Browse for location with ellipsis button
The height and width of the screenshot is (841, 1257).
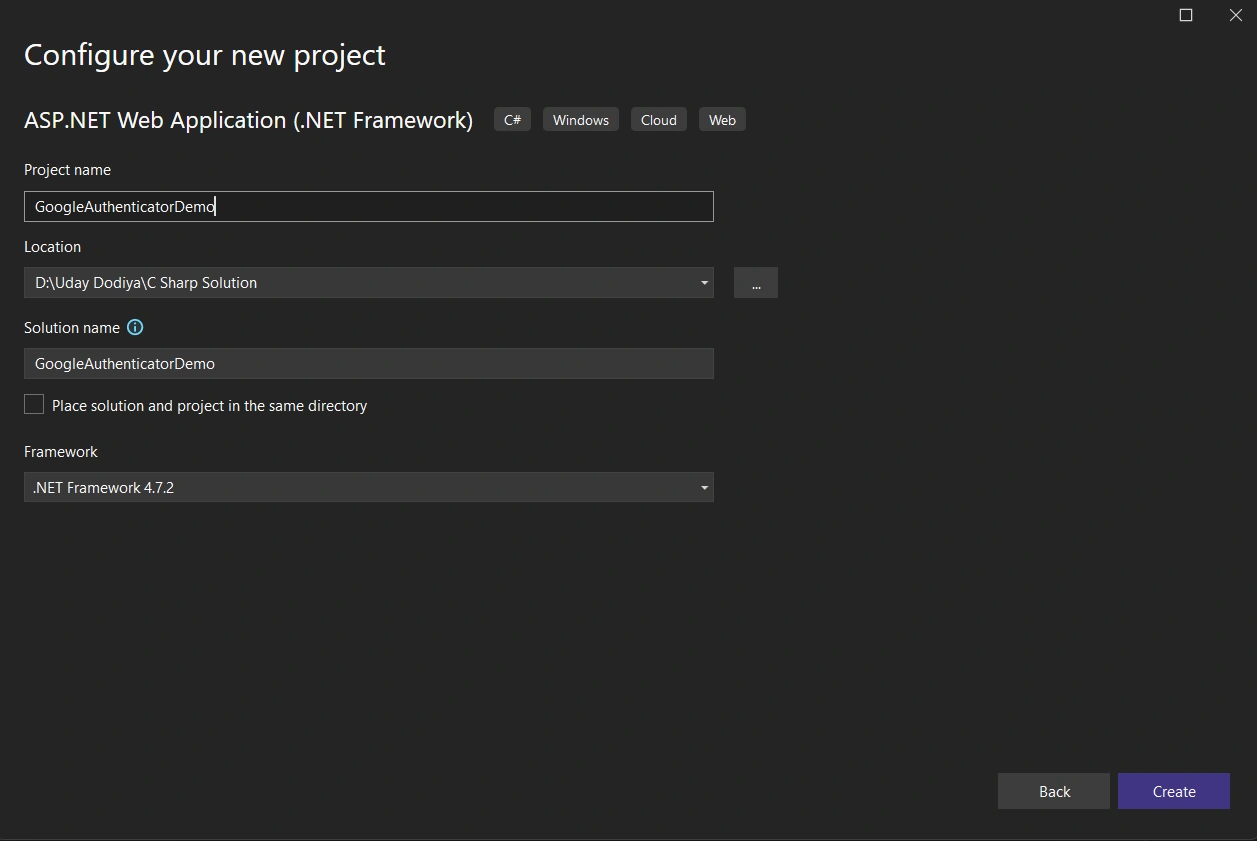click(x=756, y=283)
